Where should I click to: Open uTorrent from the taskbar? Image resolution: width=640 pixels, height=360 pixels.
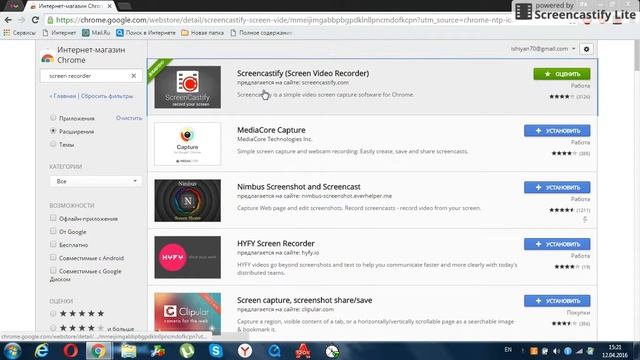187,351
